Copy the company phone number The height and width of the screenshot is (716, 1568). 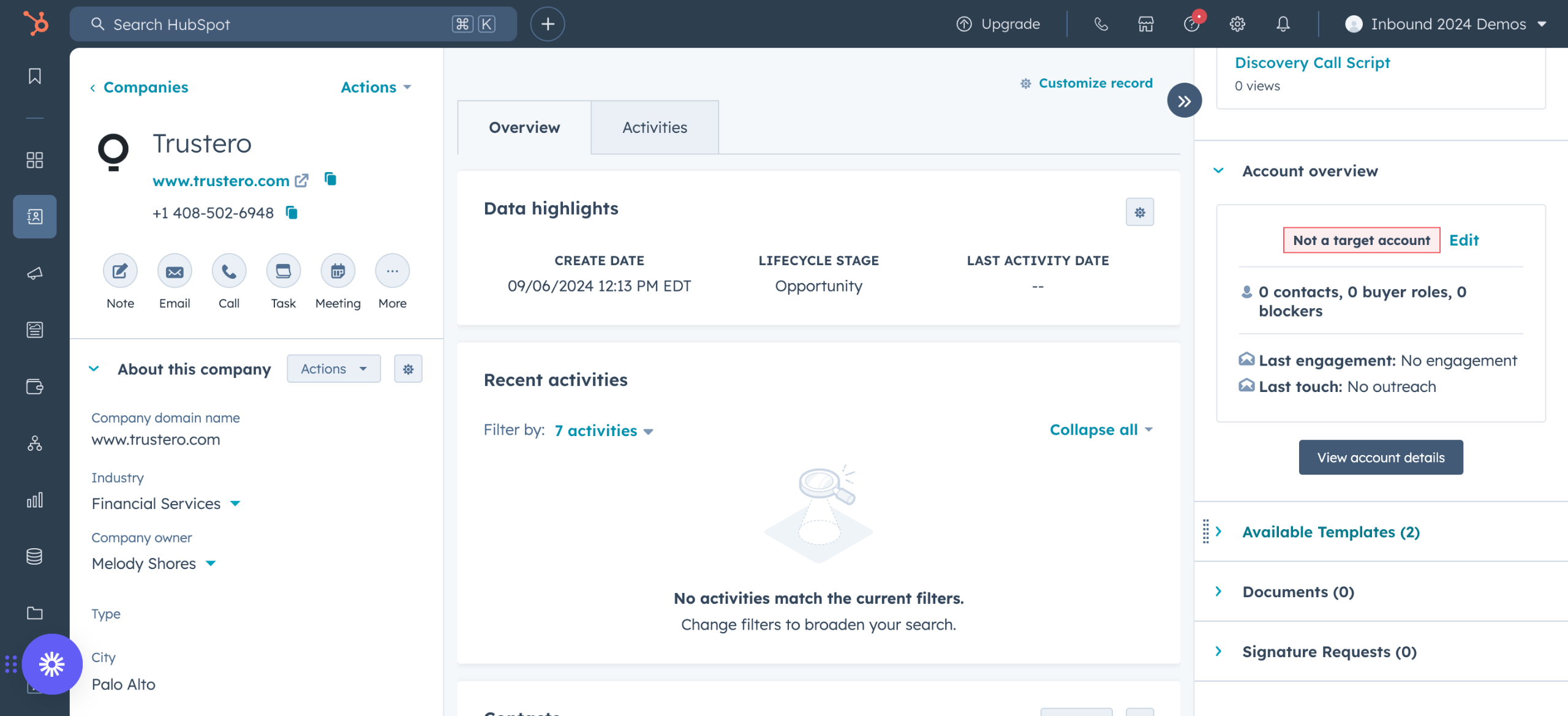click(x=292, y=213)
